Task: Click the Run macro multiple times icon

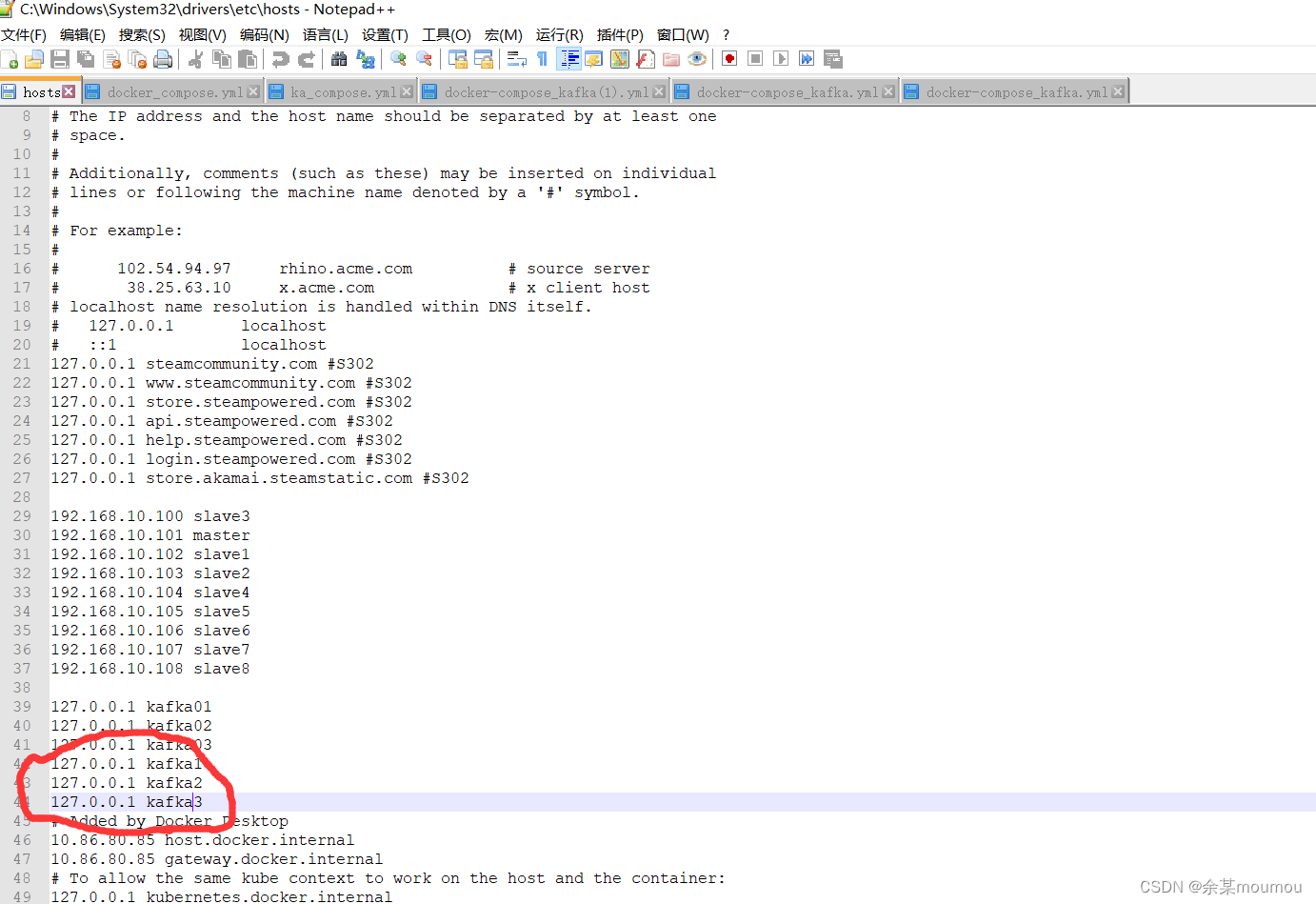Action: [x=807, y=59]
